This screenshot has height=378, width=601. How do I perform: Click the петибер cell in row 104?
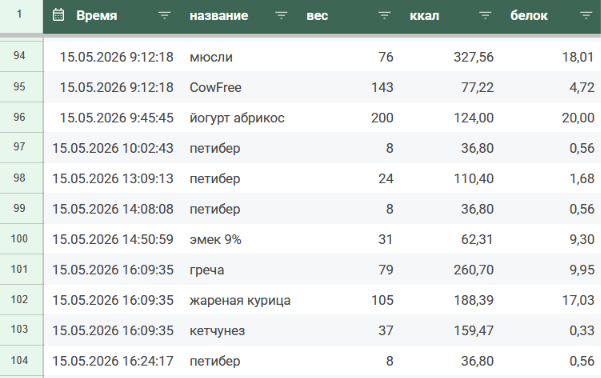[x=241, y=361]
